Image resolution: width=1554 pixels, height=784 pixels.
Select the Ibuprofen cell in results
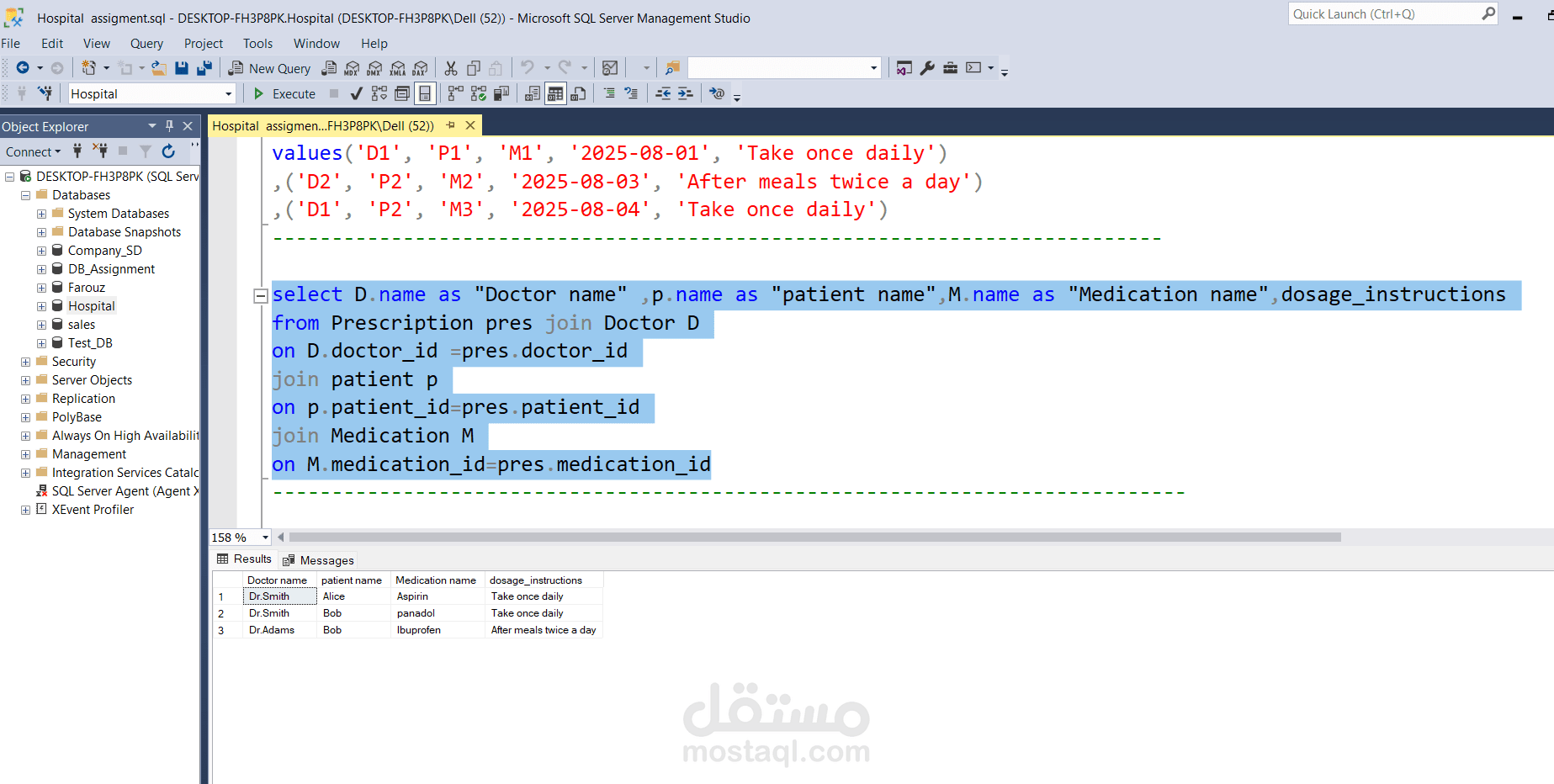point(438,630)
